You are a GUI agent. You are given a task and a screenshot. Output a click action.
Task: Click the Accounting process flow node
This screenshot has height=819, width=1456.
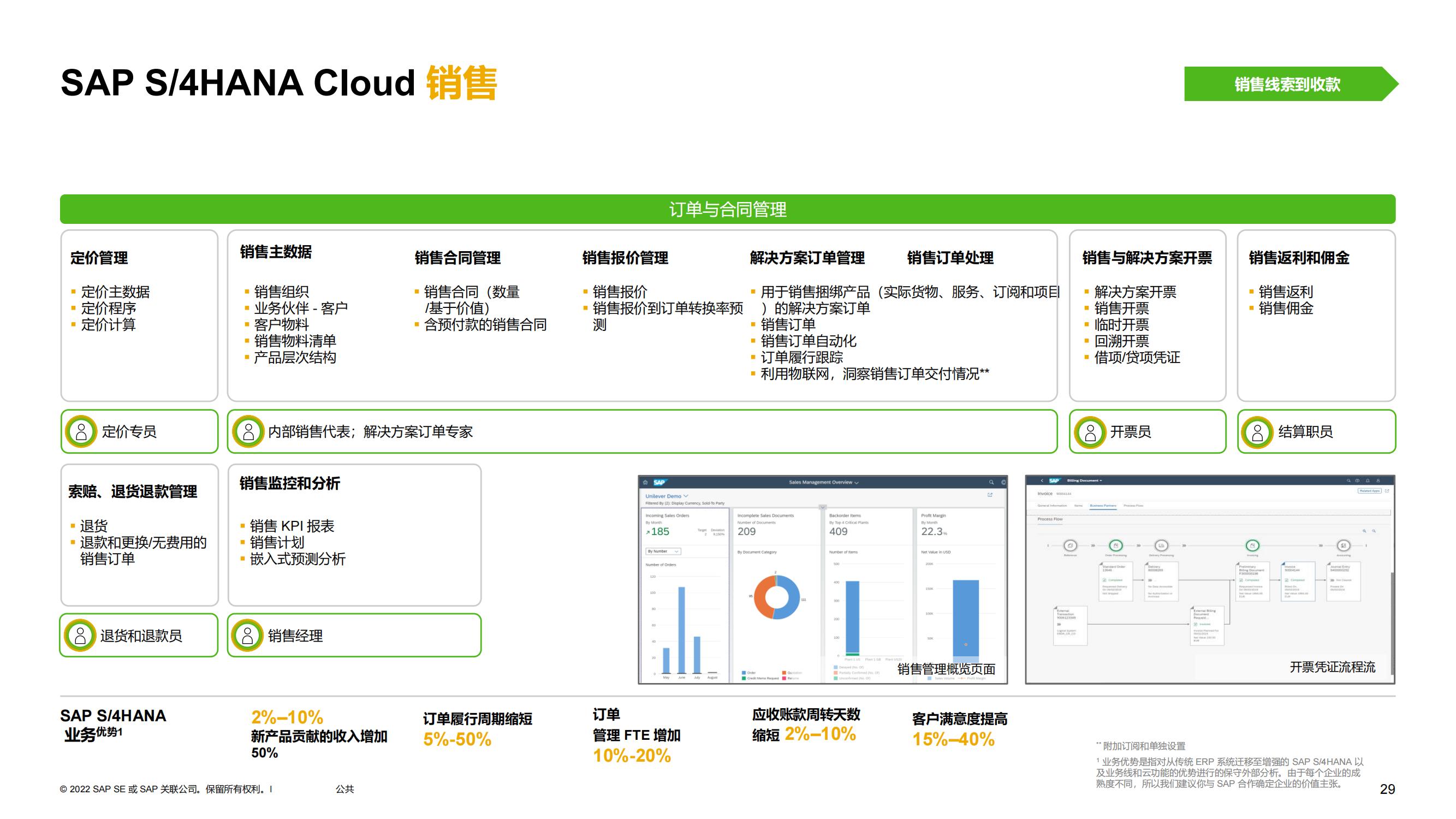[x=1344, y=545]
